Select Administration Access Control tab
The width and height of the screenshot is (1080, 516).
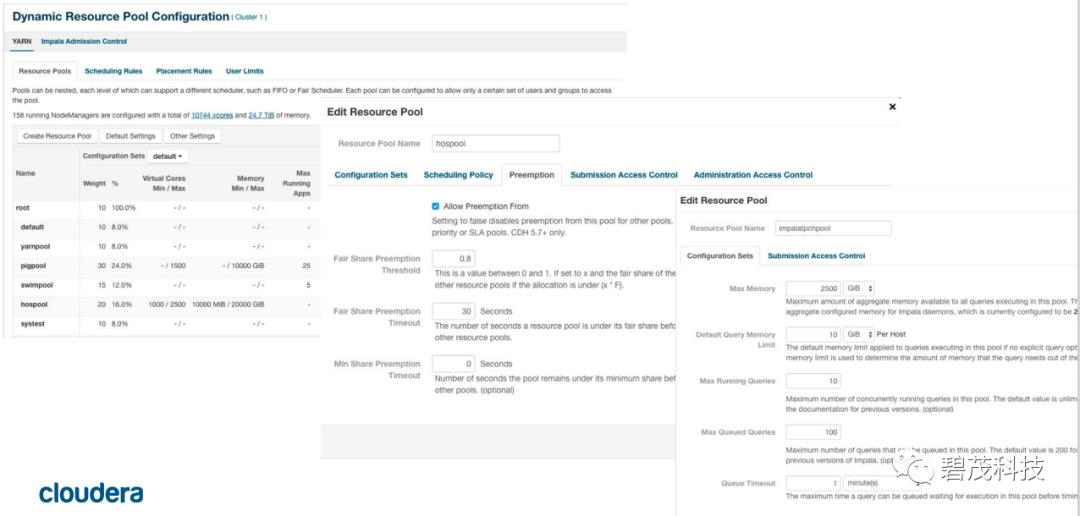coord(753,175)
